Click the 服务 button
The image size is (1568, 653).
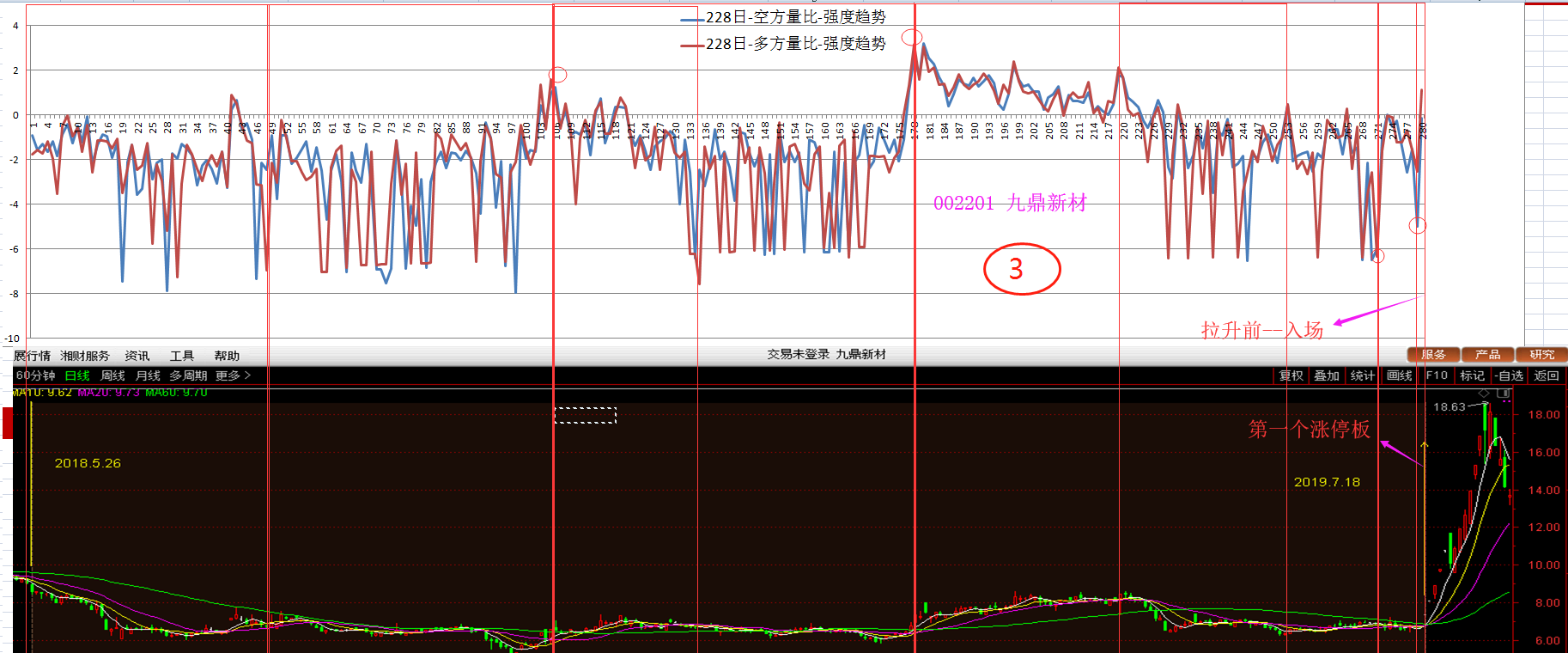pyautogui.click(x=1433, y=354)
